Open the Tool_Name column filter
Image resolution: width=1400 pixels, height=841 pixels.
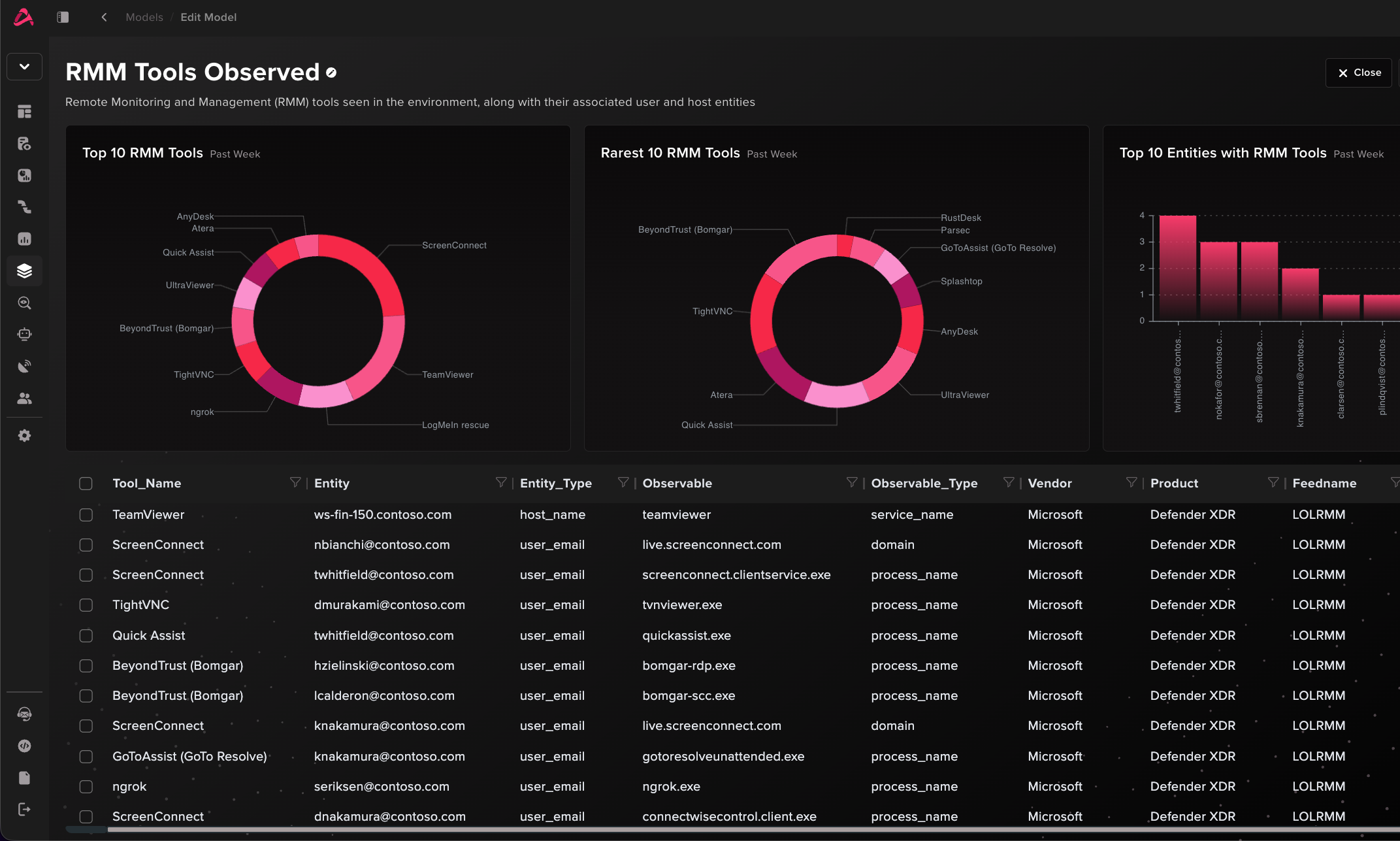point(295,482)
